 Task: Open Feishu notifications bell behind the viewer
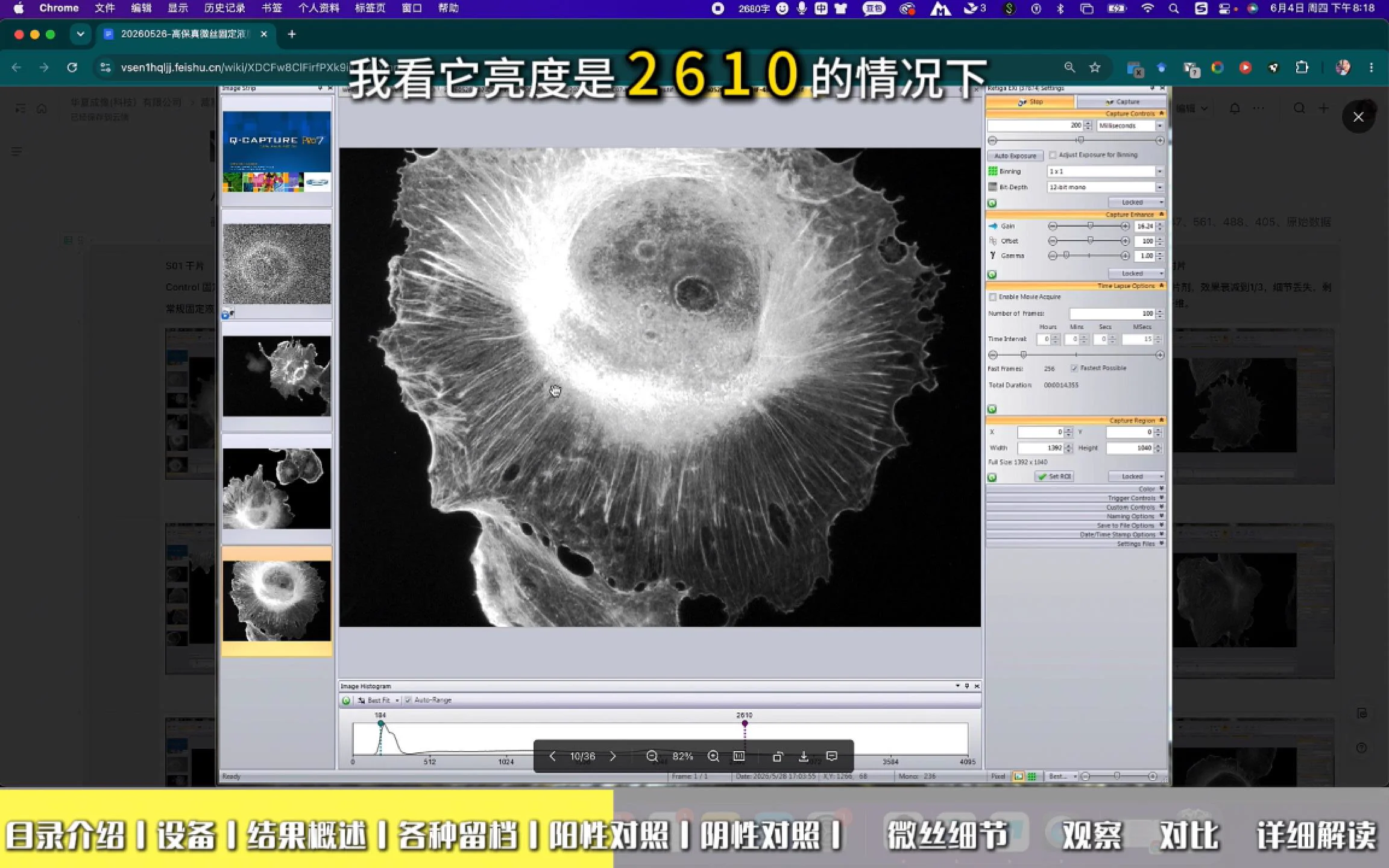click(1235, 108)
